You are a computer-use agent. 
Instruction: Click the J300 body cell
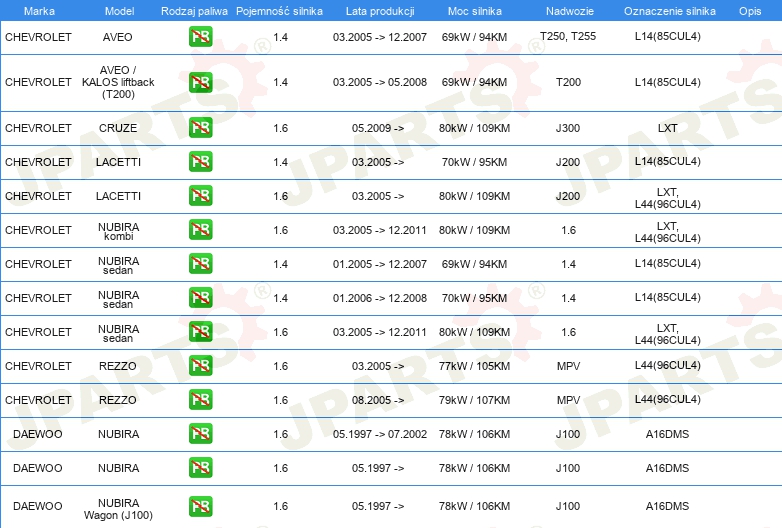(568, 128)
